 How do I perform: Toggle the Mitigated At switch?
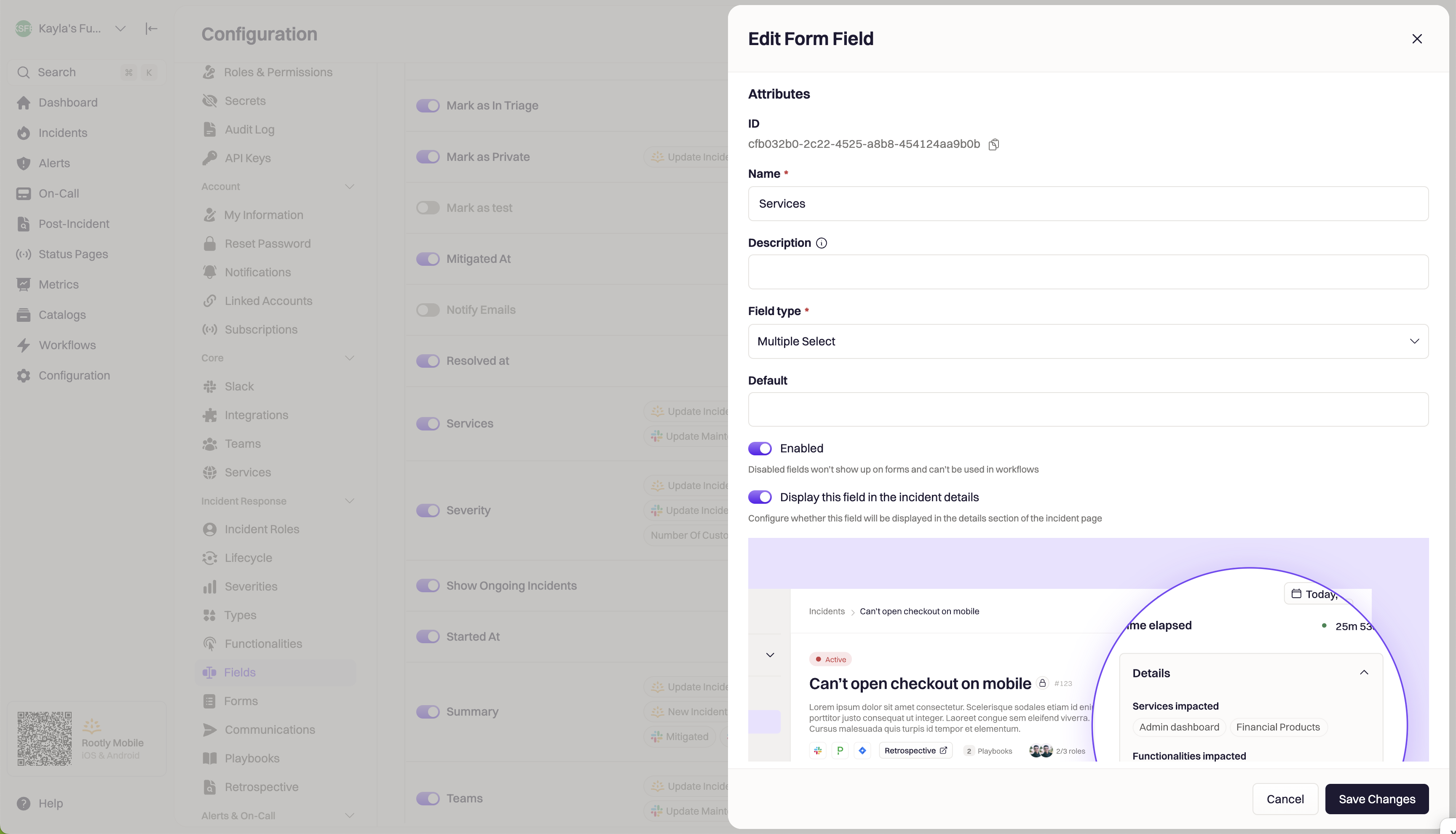(x=428, y=259)
